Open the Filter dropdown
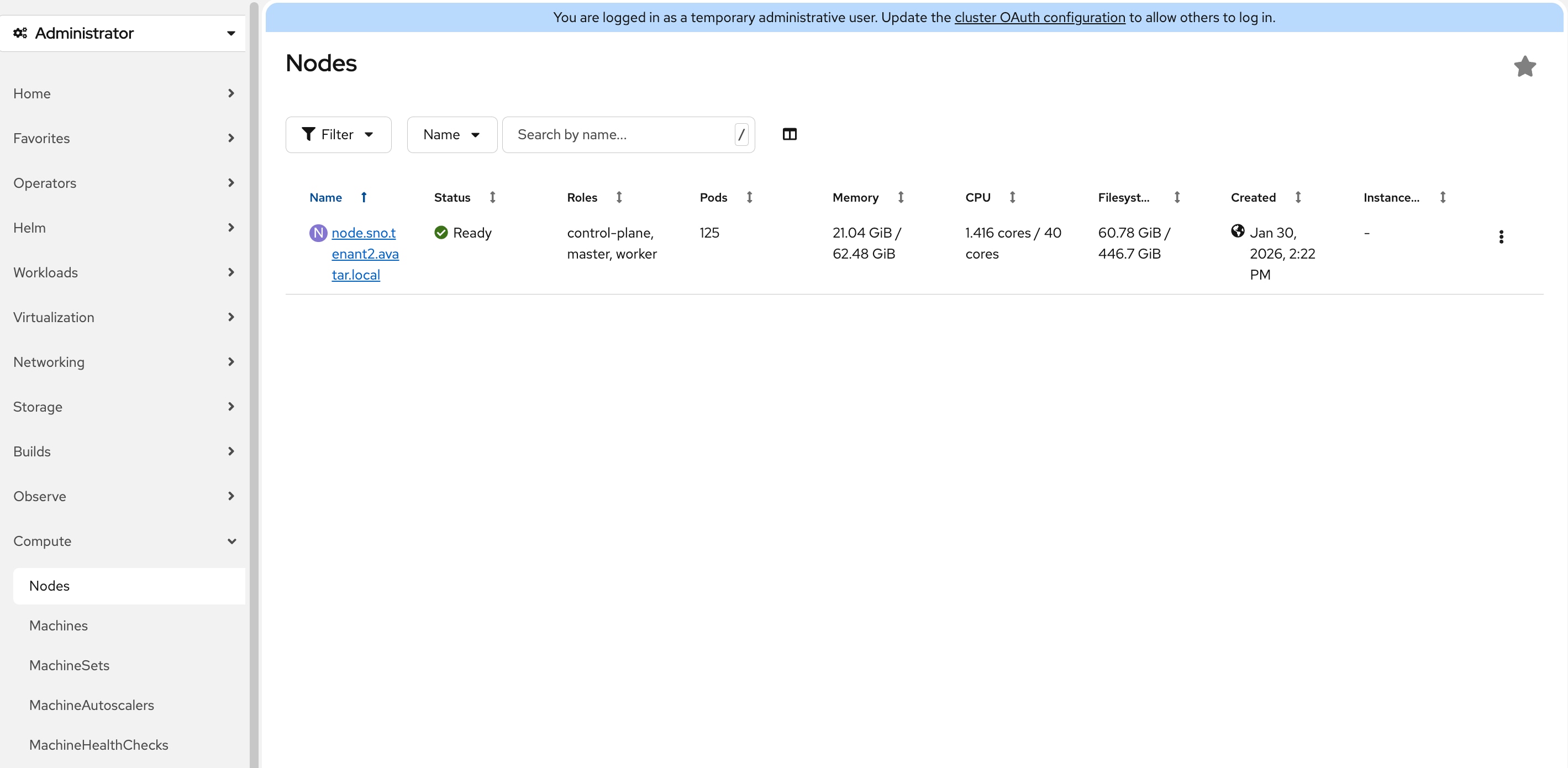The image size is (1568, 768). tap(339, 134)
